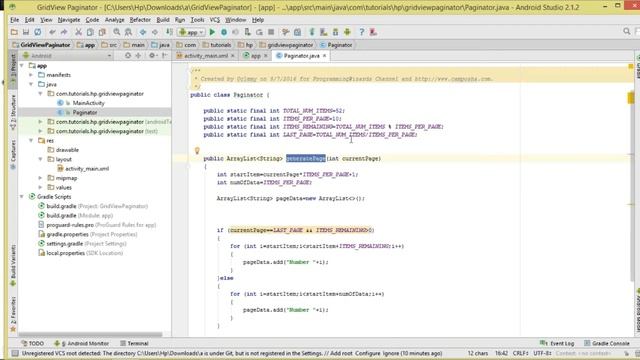Open the Analyze menu
The height and width of the screenshot is (360, 640).
(x=114, y=20)
